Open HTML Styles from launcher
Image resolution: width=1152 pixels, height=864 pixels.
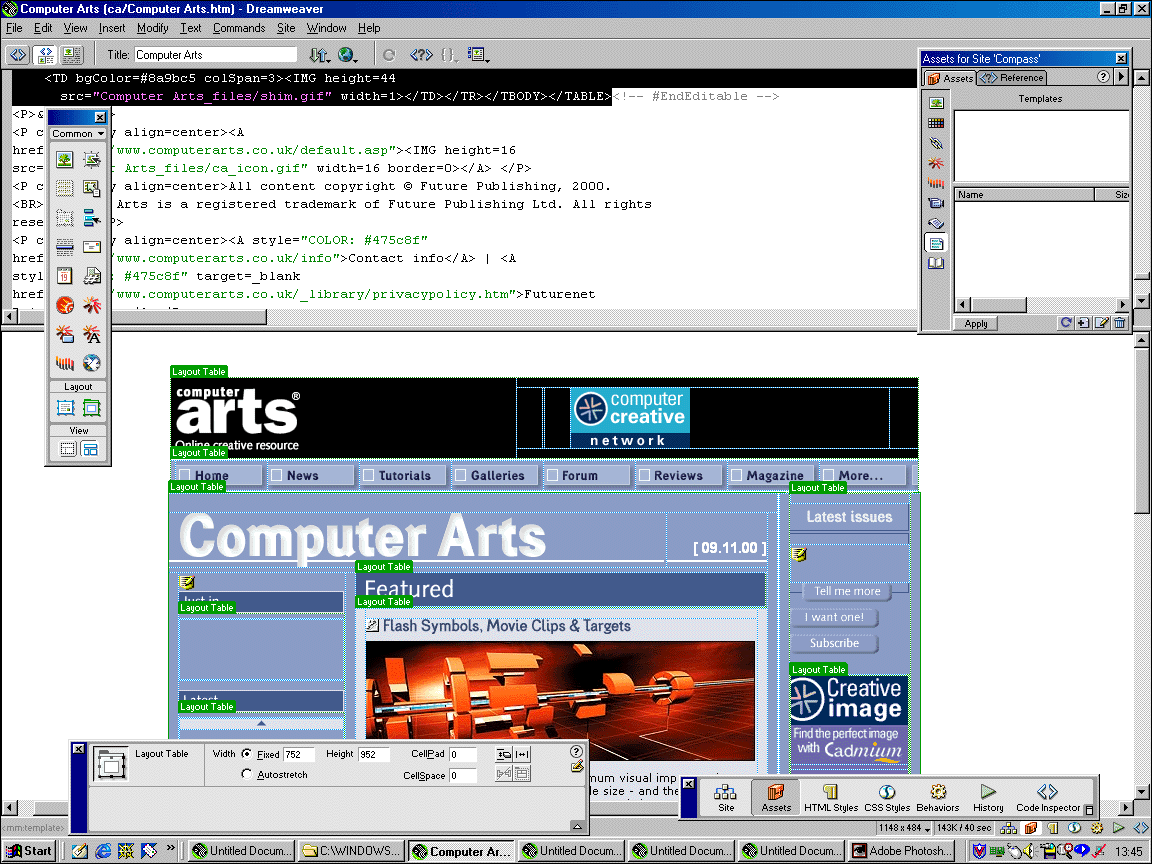point(831,797)
